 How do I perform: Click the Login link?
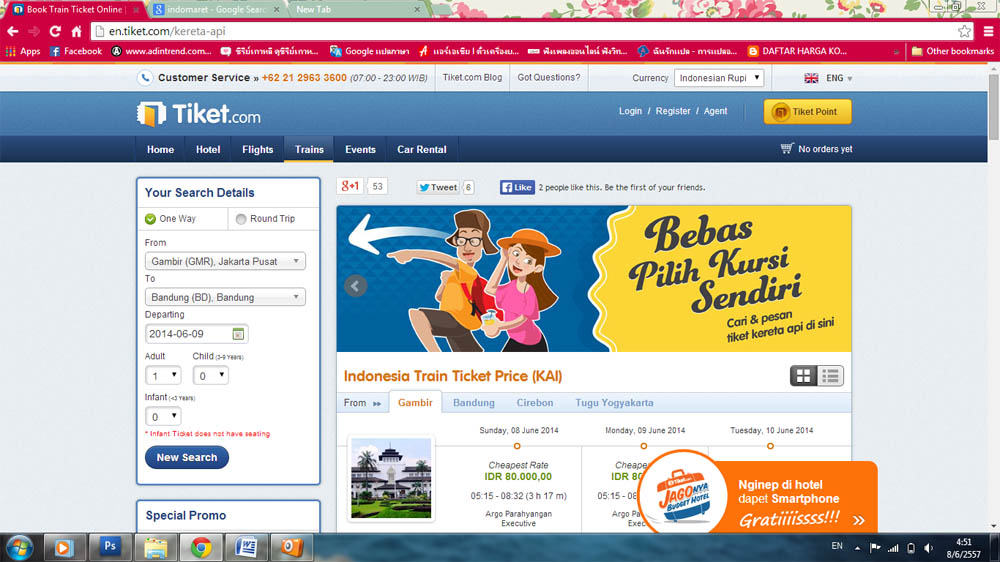click(630, 111)
